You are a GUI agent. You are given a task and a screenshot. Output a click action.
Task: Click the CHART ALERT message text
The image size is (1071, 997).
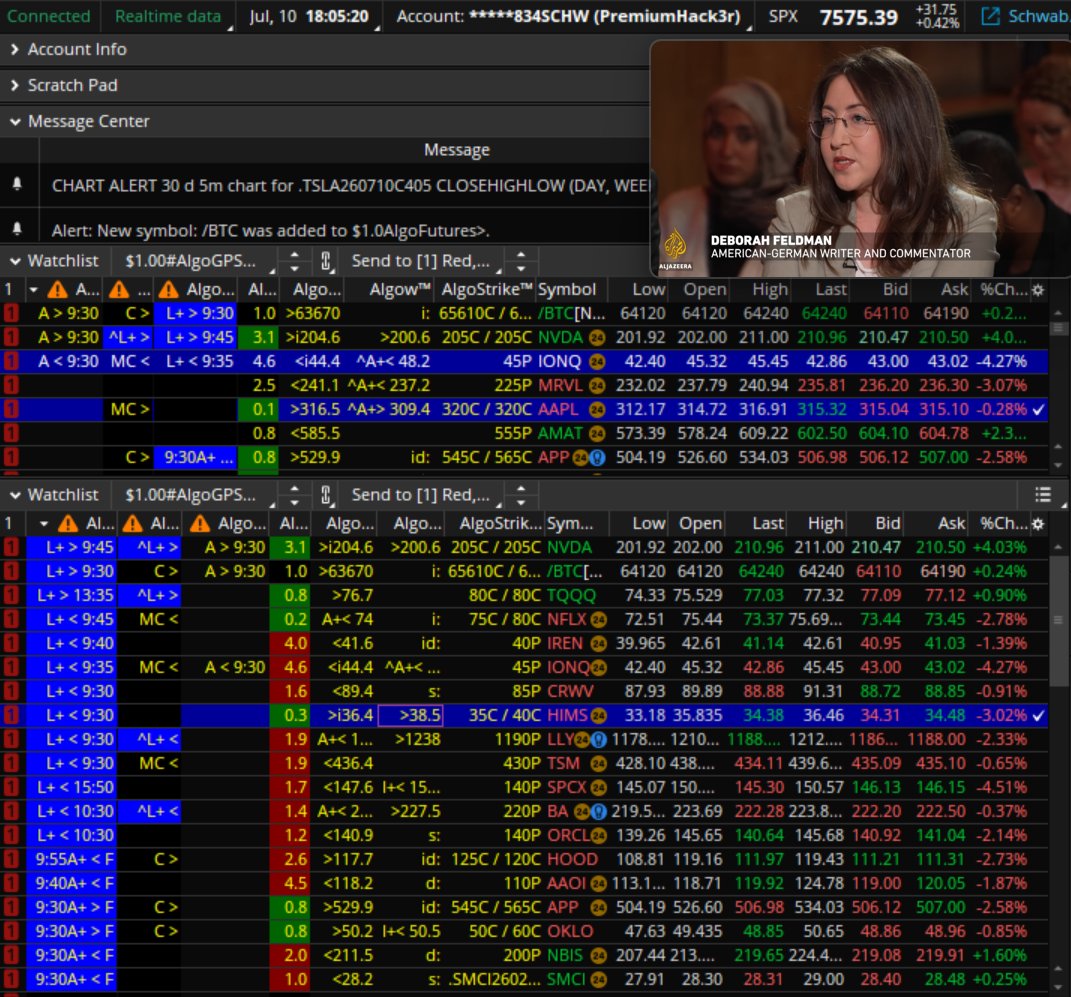pyautogui.click(x=350, y=185)
